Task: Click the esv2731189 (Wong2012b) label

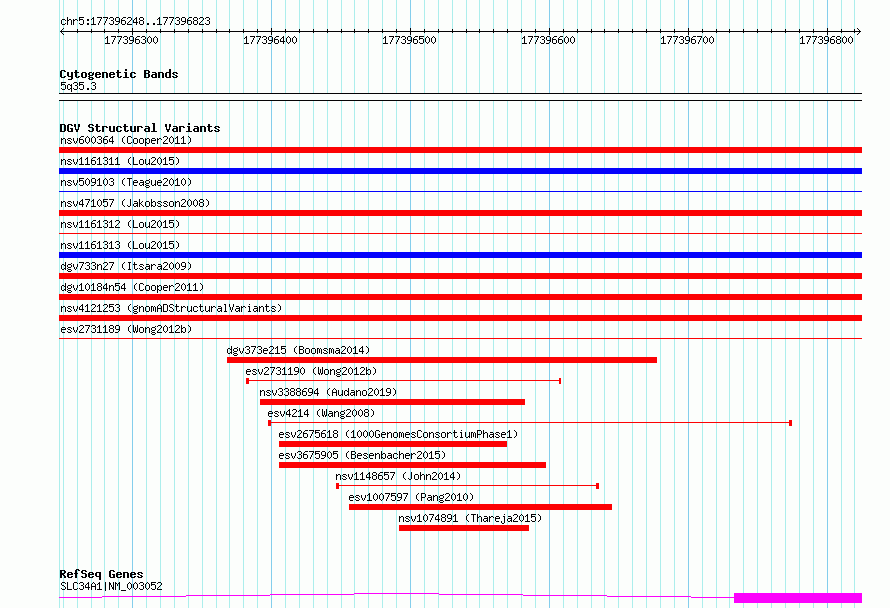Action: point(126,329)
